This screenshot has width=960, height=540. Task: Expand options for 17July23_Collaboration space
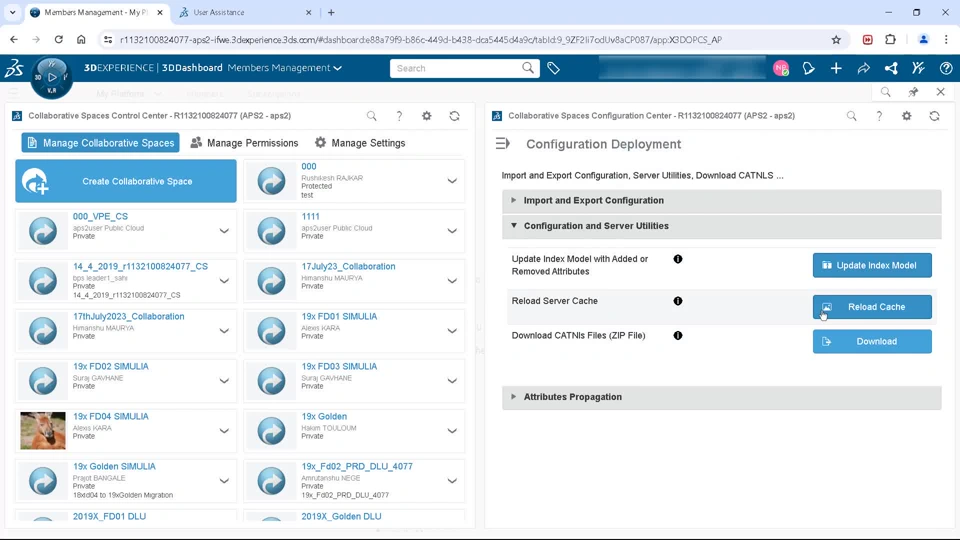452,281
